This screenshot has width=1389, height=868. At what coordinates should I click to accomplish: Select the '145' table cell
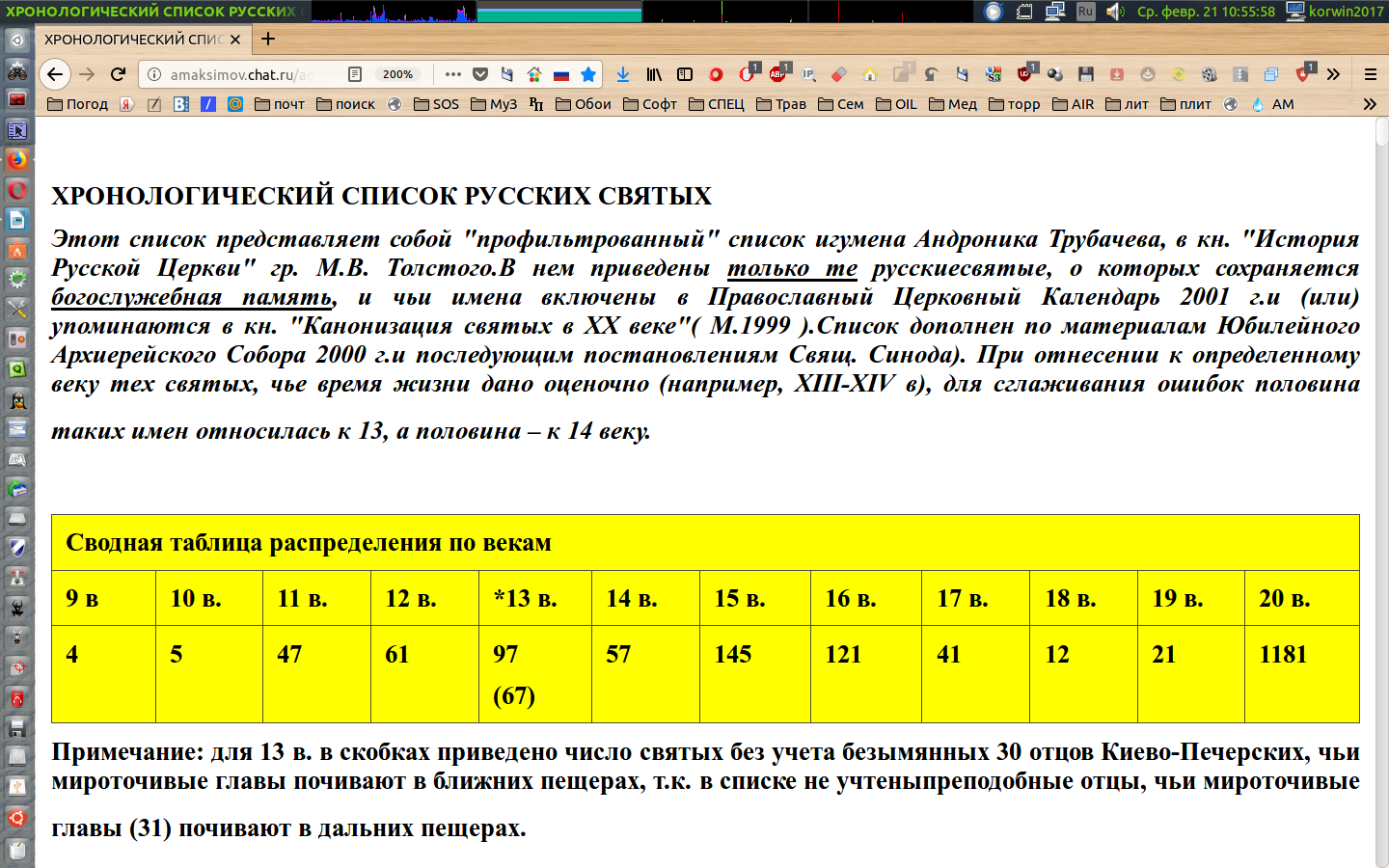(x=755, y=674)
